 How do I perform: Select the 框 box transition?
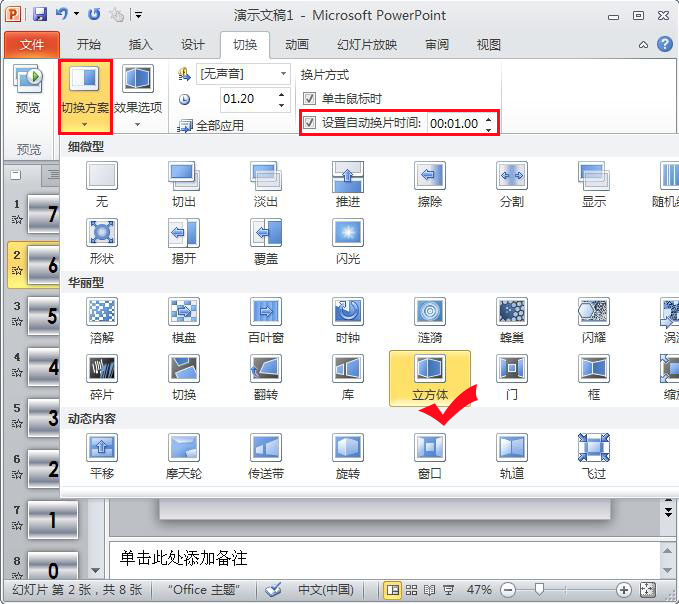pos(594,378)
